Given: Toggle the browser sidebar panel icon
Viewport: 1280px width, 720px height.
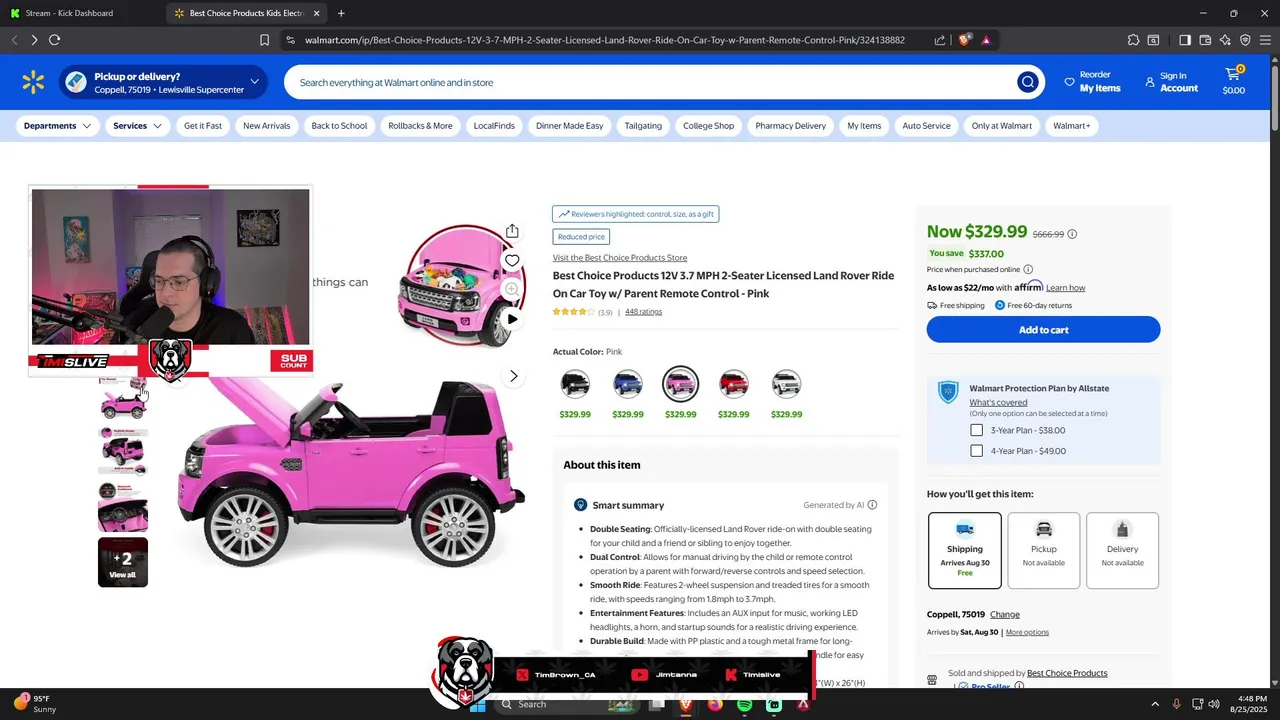Looking at the screenshot, I should tap(1185, 40).
